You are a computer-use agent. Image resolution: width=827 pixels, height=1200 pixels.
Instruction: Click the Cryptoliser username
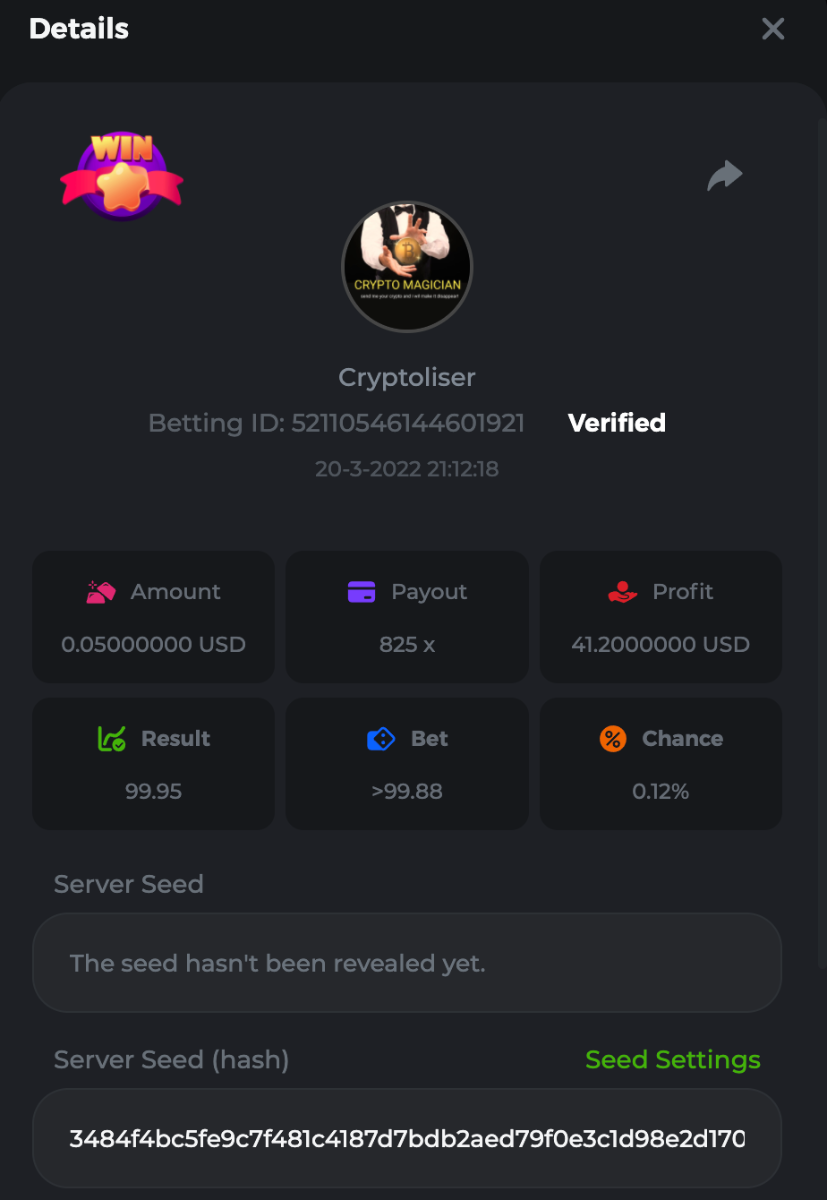click(x=407, y=377)
